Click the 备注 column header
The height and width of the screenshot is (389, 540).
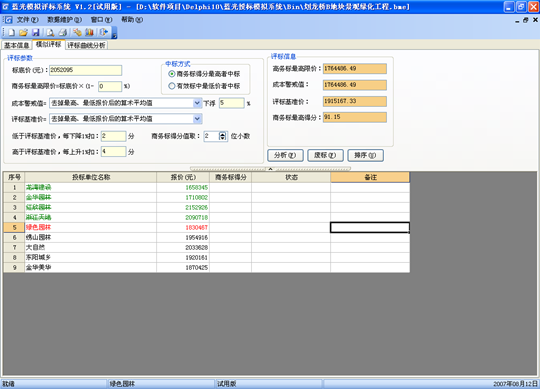pyautogui.click(x=370, y=177)
